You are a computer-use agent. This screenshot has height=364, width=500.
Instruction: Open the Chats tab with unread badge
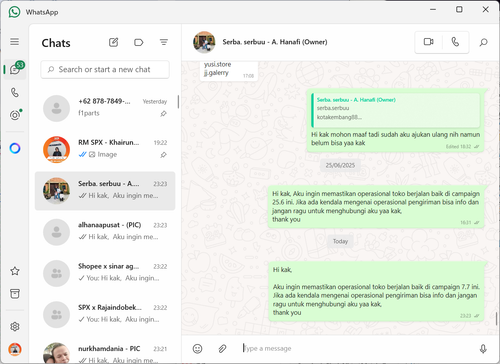(15, 69)
